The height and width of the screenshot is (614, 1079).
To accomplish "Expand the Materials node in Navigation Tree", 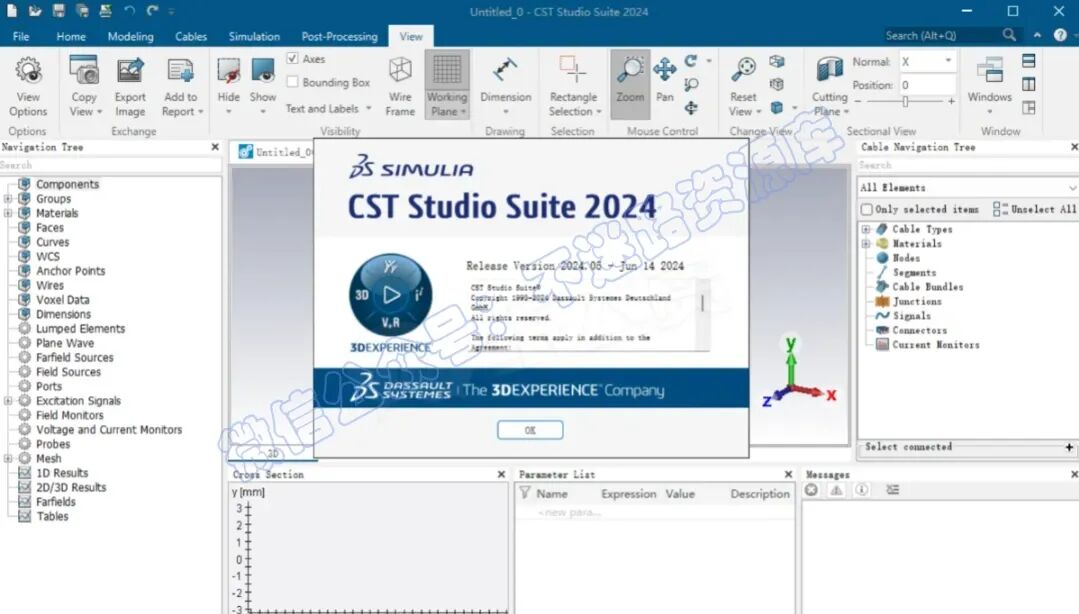I will coord(8,213).
